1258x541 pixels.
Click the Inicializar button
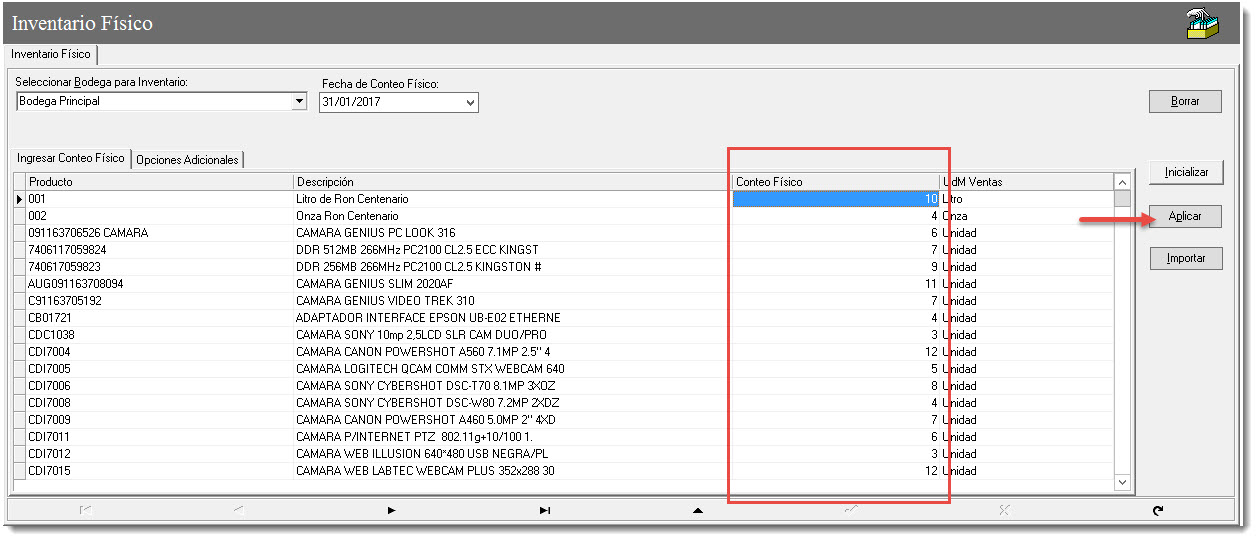point(1185,172)
